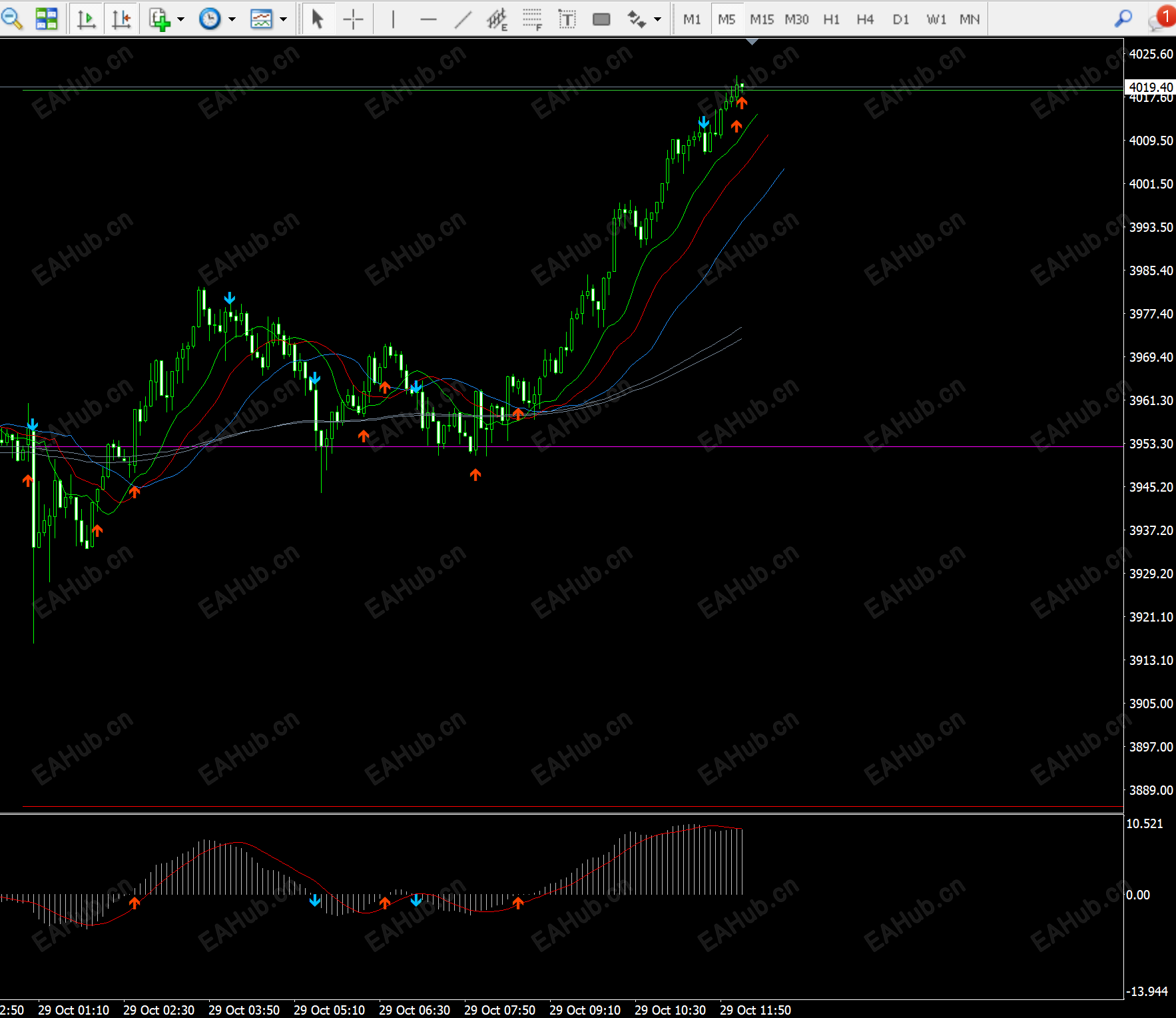Click the 29 Oct 05:10 time label
The width and height of the screenshot is (1176, 1018).
330,1010
